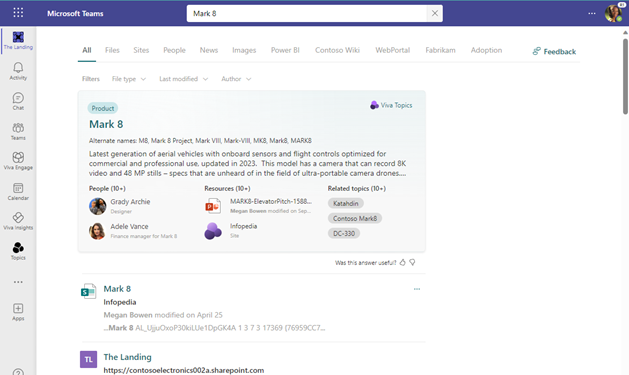629x375 pixels.
Task: Open Grady Archie's name link
Action: tap(130, 202)
